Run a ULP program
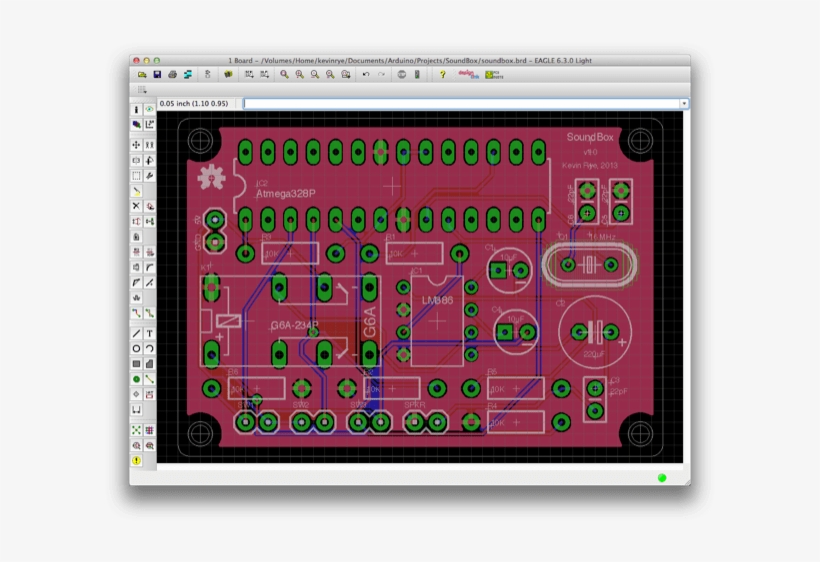Viewport: 820px width, 562px height. 265,75
